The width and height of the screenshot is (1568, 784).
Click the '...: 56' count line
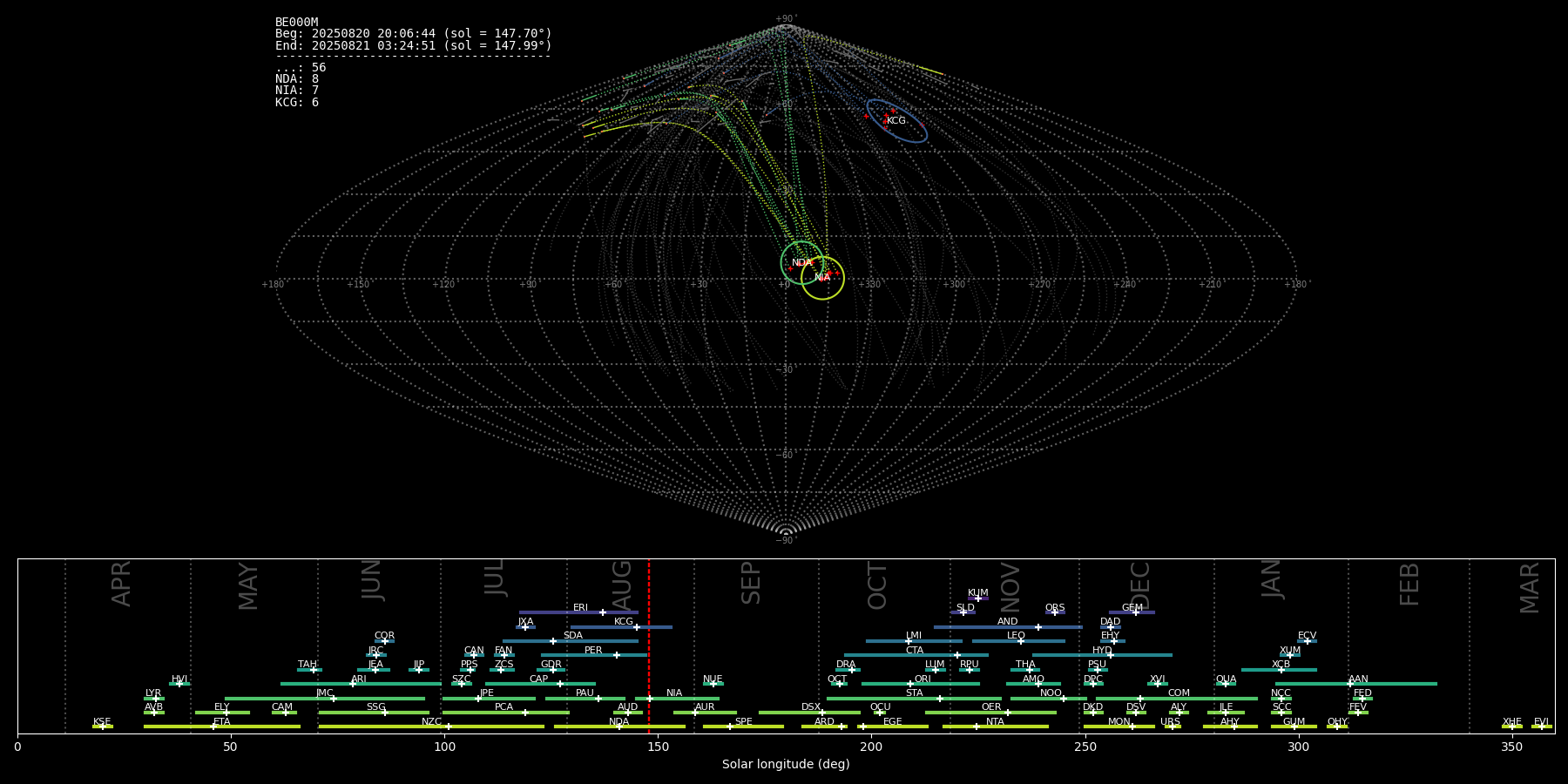click(301, 68)
